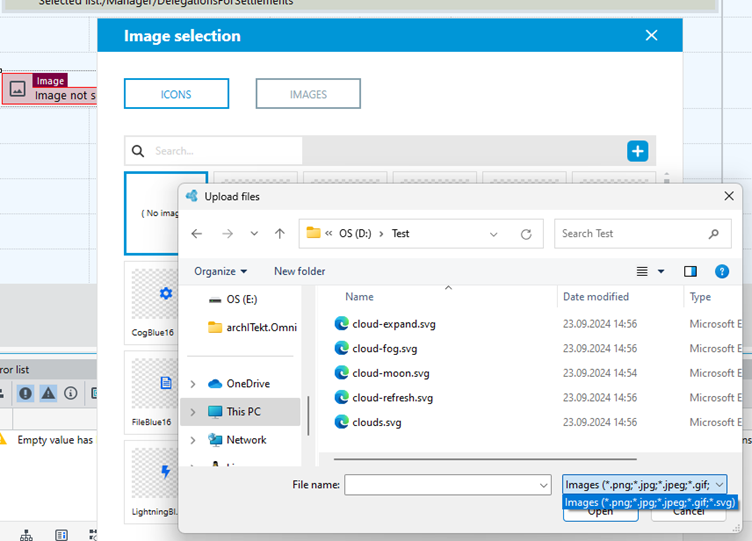Refresh the Test folder listing

[x=526, y=234]
